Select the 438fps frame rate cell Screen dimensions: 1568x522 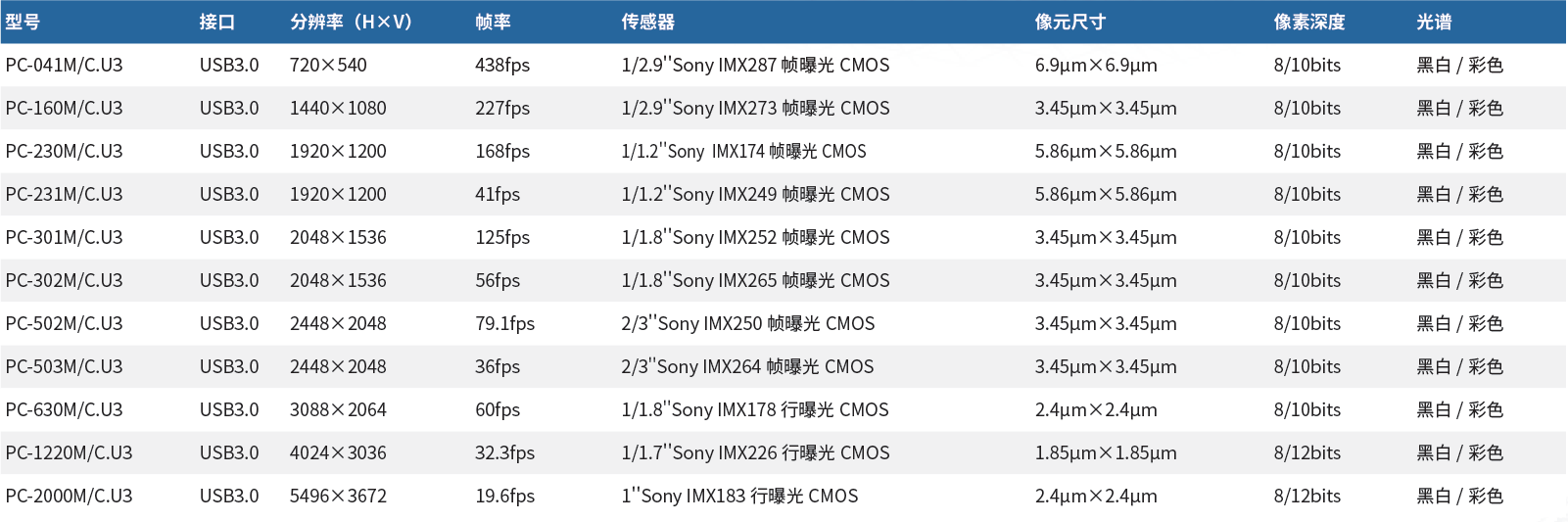pos(502,65)
